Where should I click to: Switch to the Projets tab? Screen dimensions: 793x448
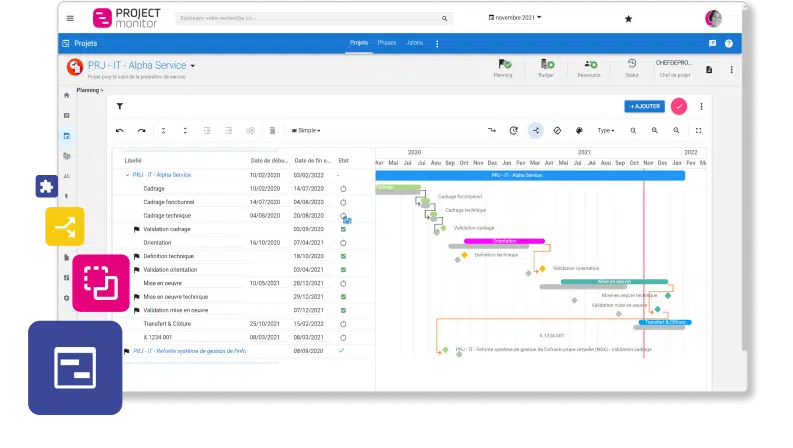point(359,43)
